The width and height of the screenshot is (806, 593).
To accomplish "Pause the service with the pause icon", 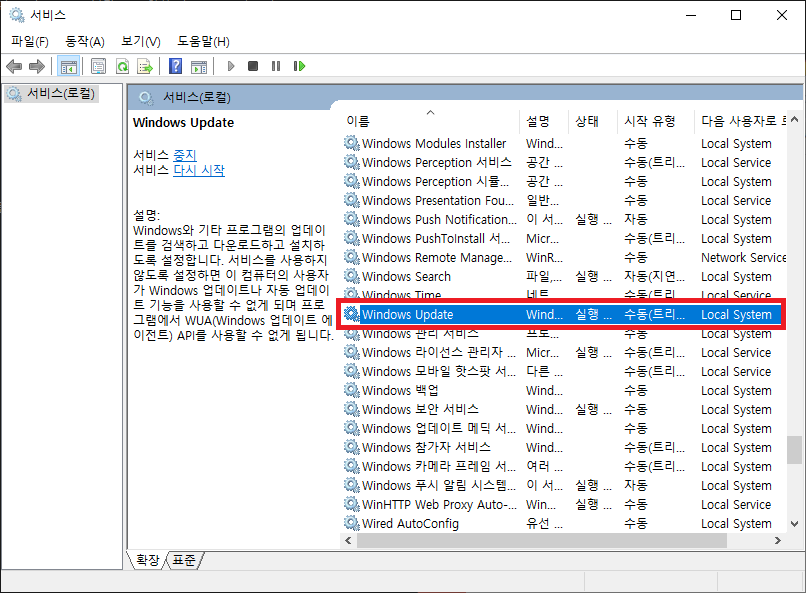I will coord(276,66).
